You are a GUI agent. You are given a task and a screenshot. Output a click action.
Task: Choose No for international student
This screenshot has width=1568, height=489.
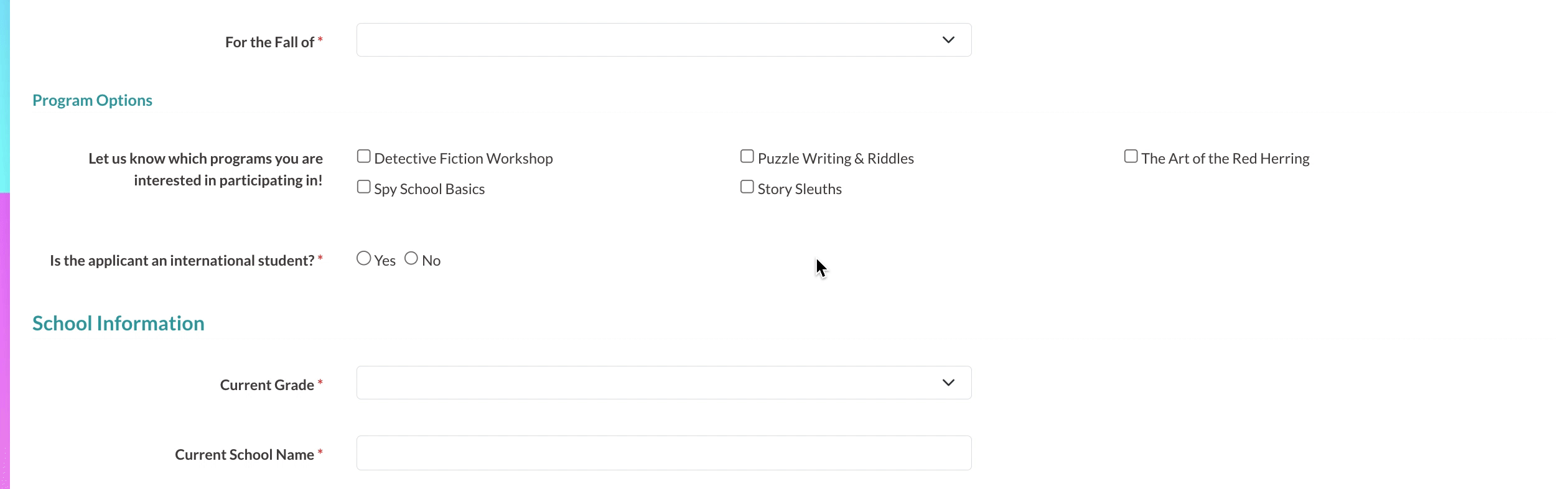[x=411, y=258]
